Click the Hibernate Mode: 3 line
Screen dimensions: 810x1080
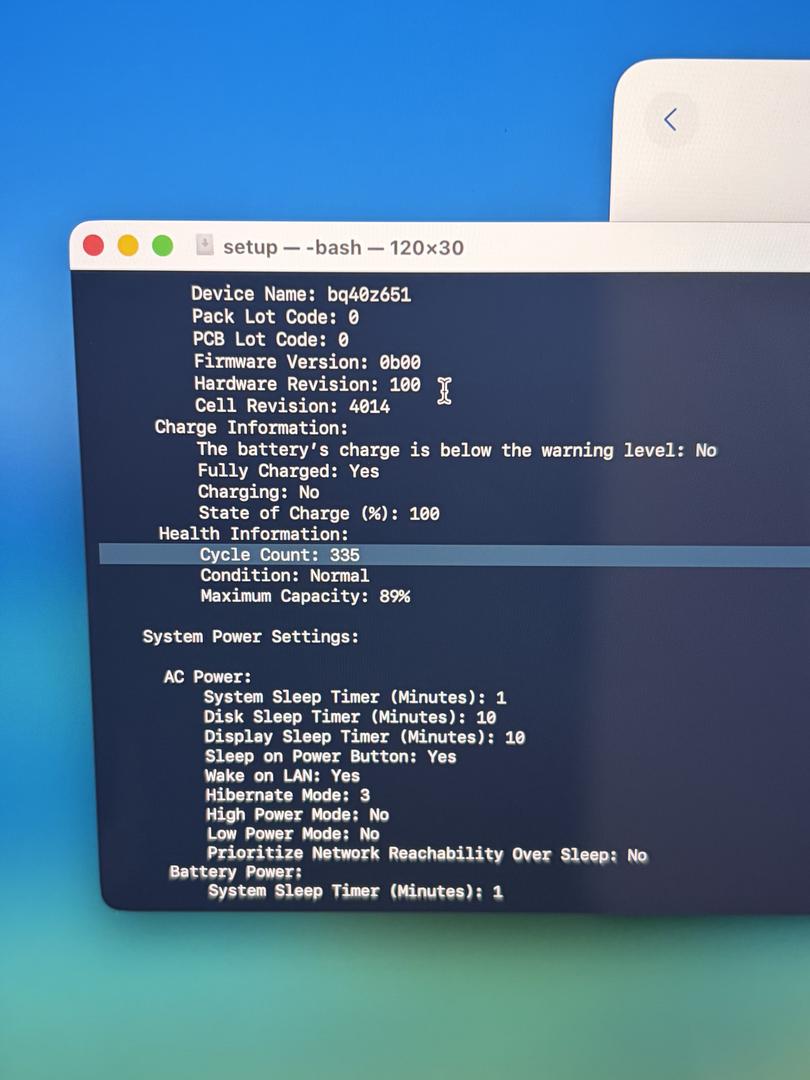pos(287,795)
